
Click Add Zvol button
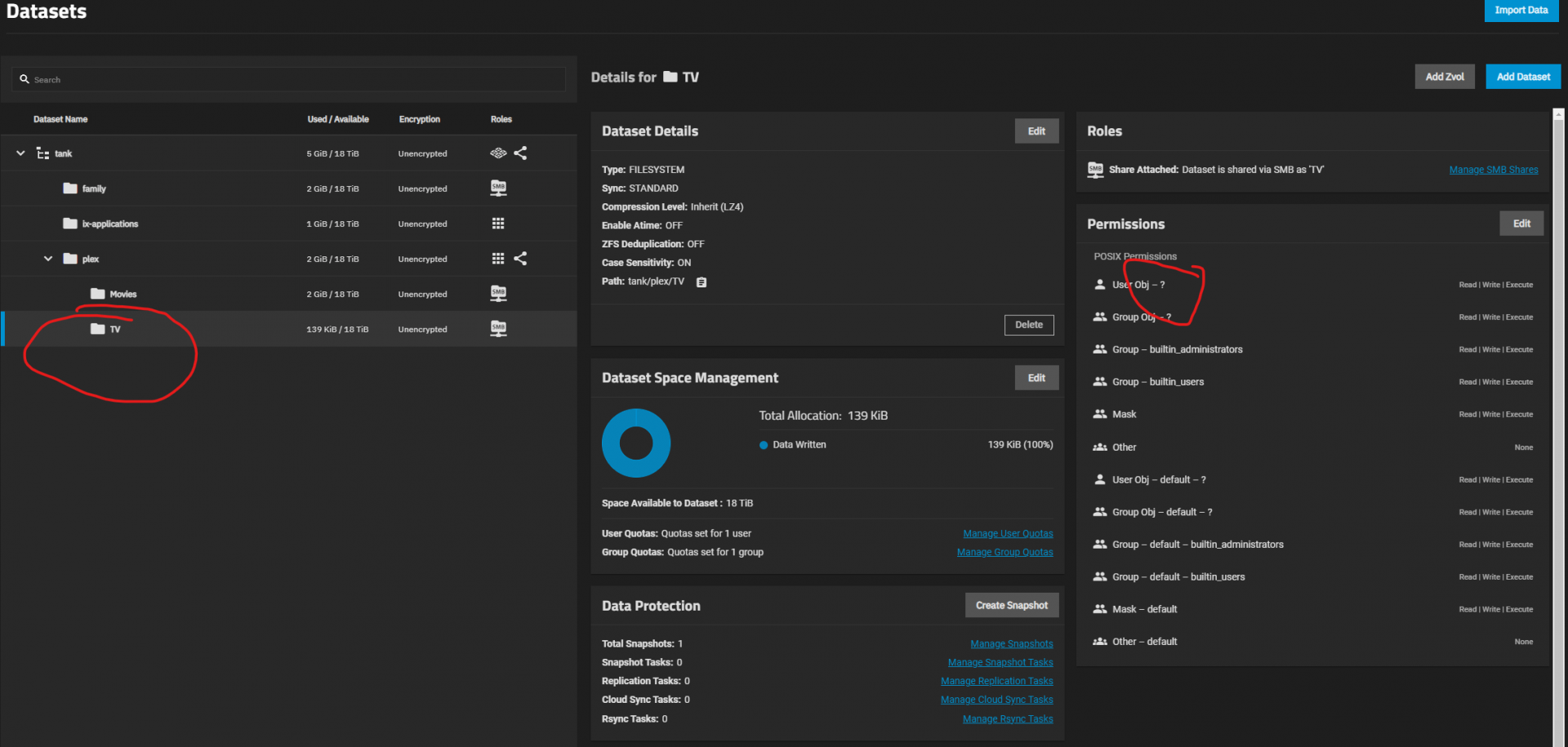[x=1445, y=77]
